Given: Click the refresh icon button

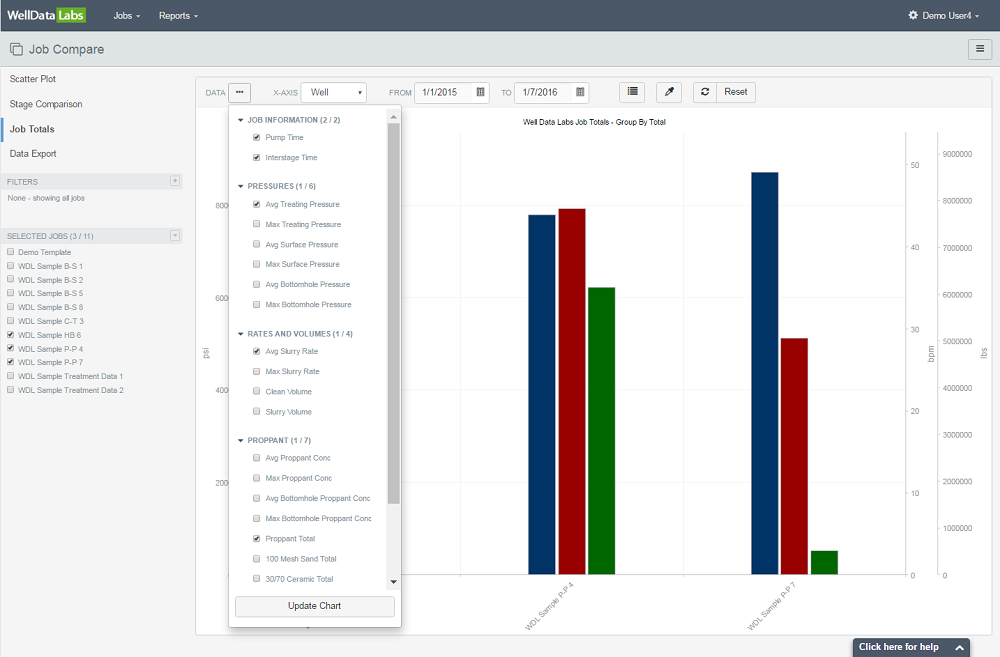Looking at the screenshot, I should coord(705,92).
